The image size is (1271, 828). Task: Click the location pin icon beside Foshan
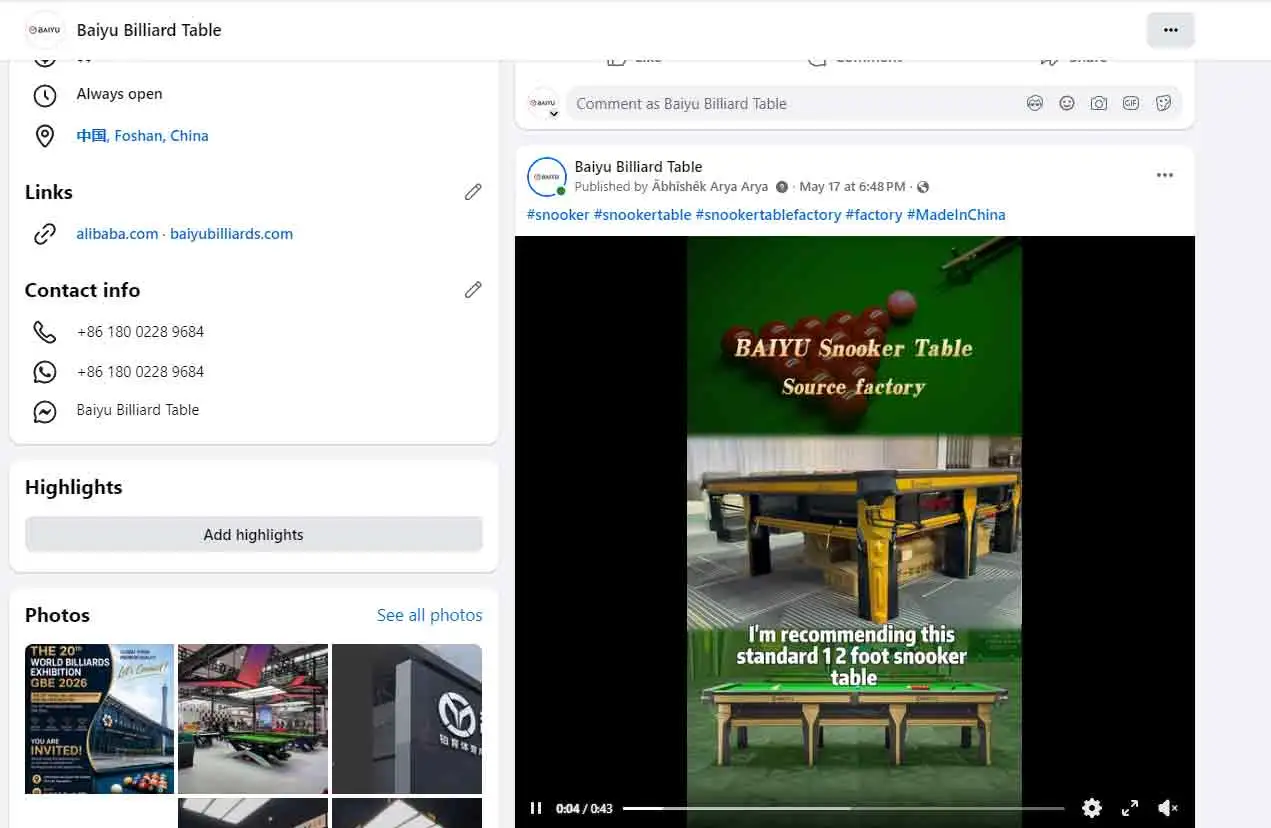point(45,136)
